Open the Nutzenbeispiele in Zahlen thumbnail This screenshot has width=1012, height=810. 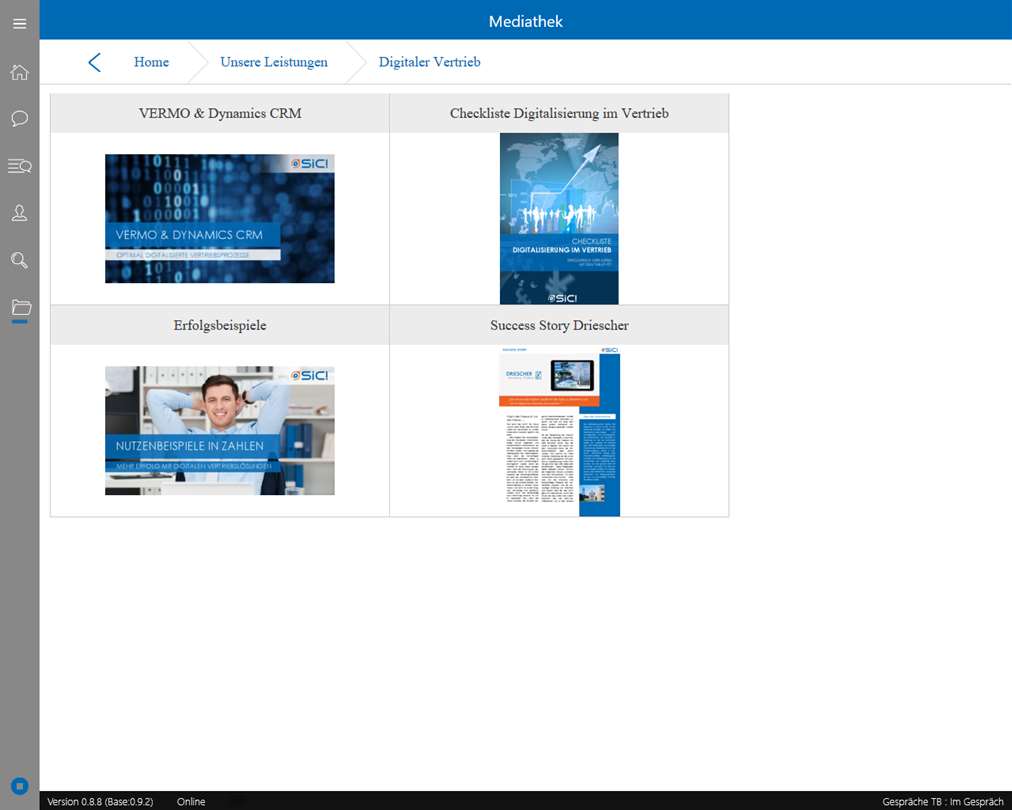(219, 430)
